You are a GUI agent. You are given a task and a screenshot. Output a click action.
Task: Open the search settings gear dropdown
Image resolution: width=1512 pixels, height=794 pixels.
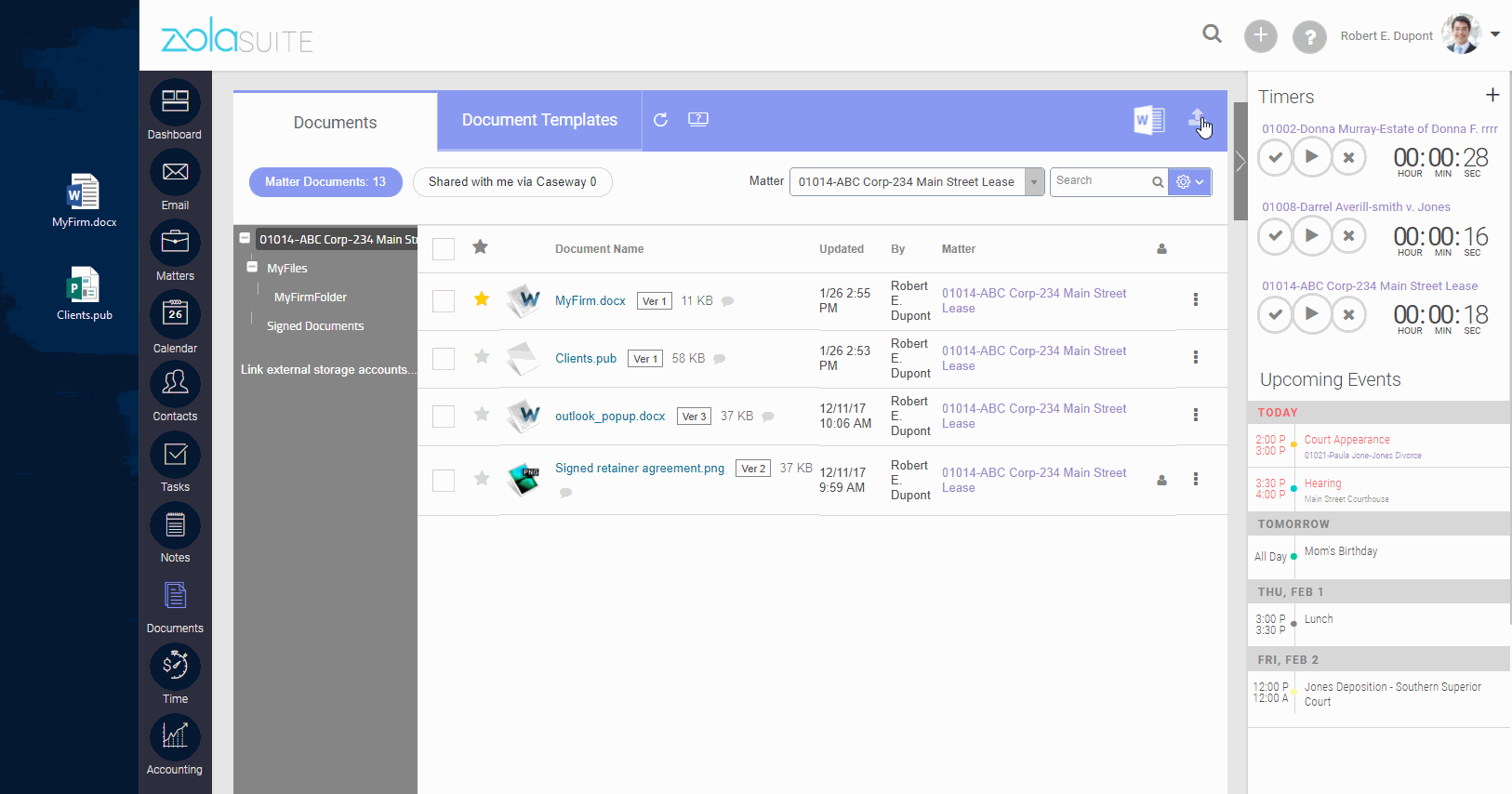tap(1189, 182)
